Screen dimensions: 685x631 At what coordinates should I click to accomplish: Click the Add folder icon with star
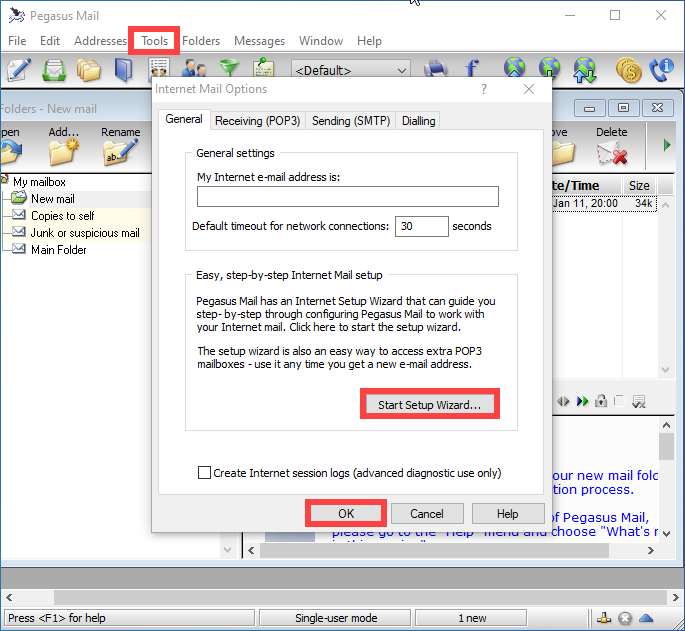(64, 152)
